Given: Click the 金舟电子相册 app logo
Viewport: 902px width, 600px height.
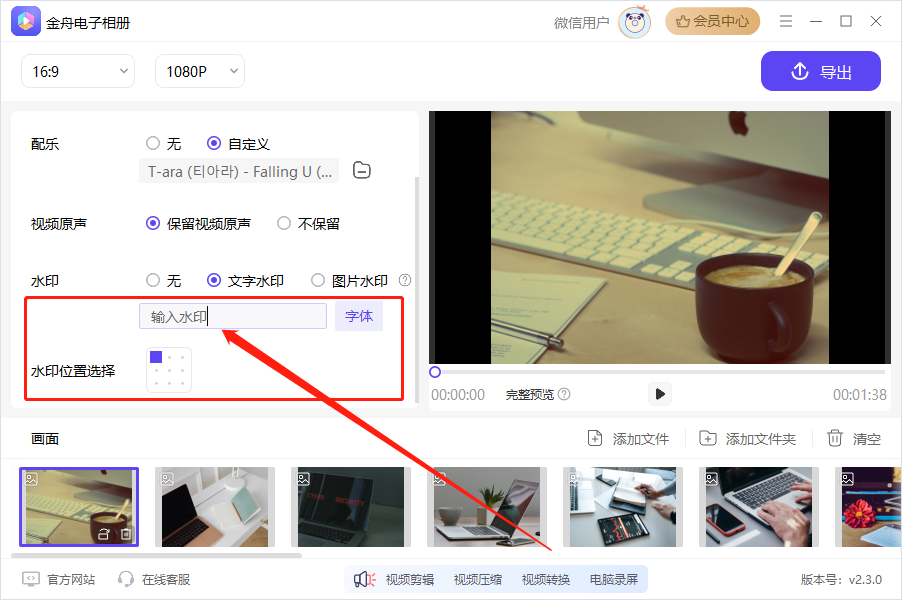Looking at the screenshot, I should click(25, 21).
